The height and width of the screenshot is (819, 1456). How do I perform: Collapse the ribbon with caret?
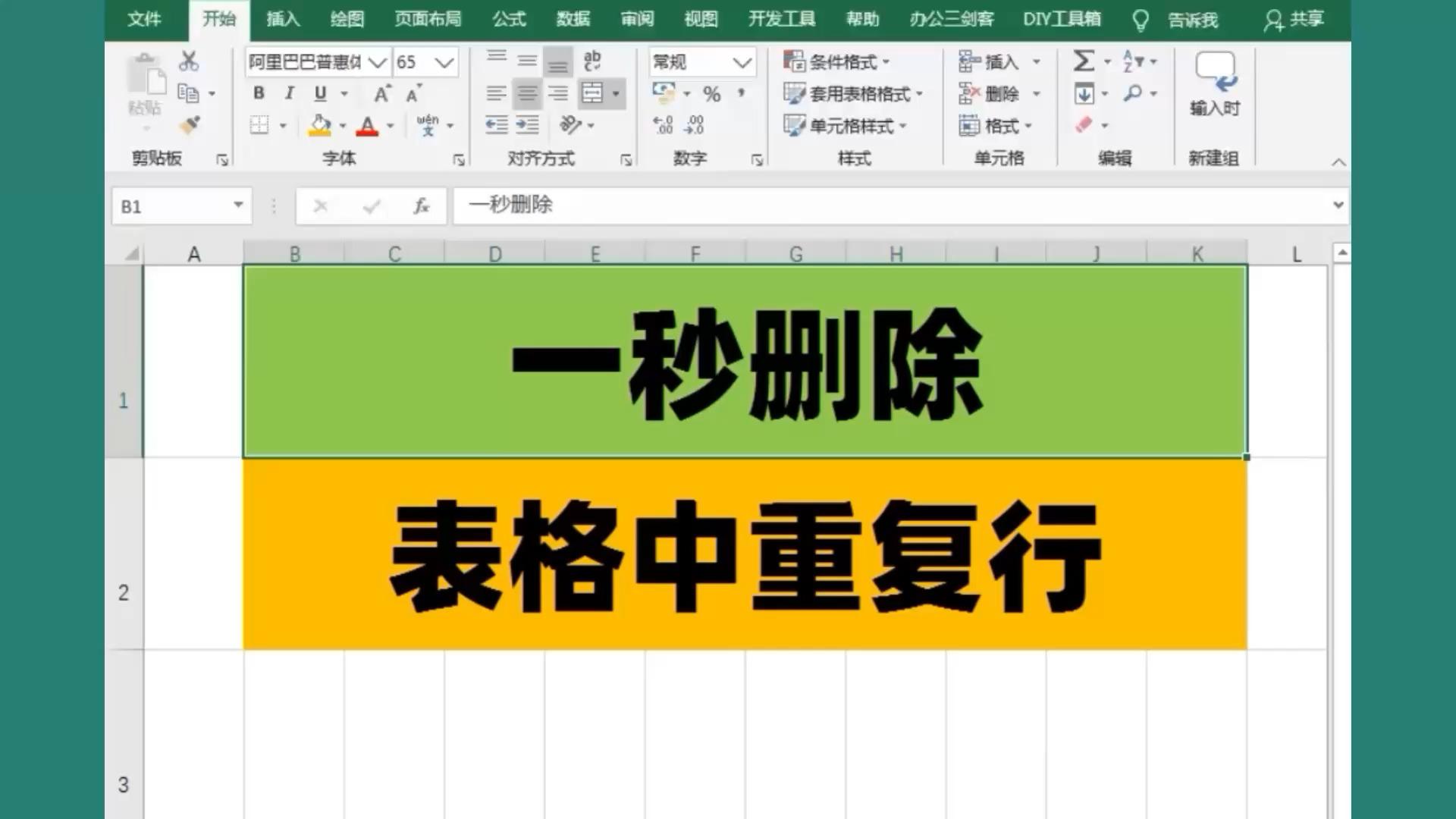pyautogui.click(x=1338, y=162)
